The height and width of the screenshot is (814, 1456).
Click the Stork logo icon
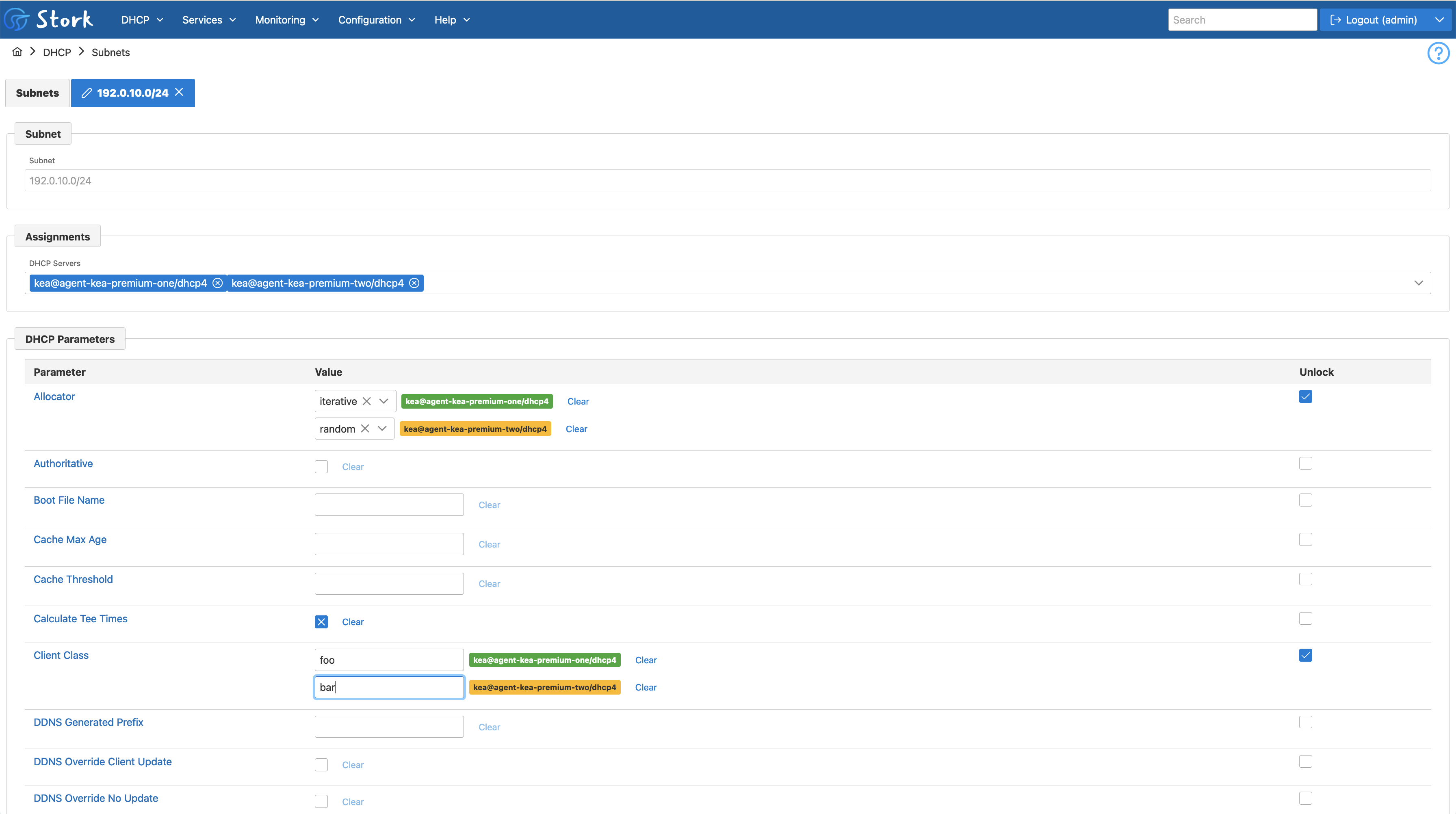pos(17,19)
